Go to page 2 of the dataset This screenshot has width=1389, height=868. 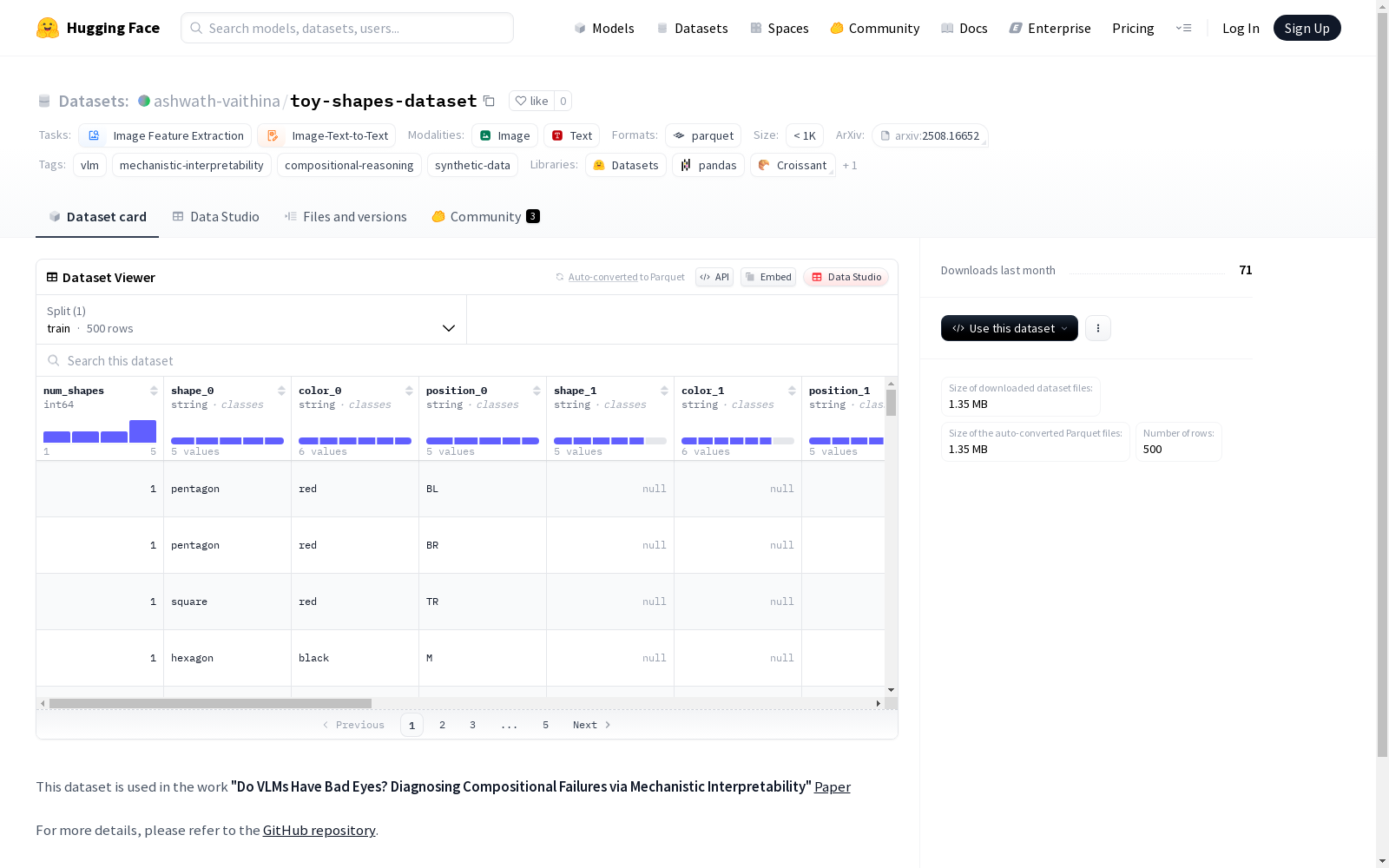(x=443, y=725)
